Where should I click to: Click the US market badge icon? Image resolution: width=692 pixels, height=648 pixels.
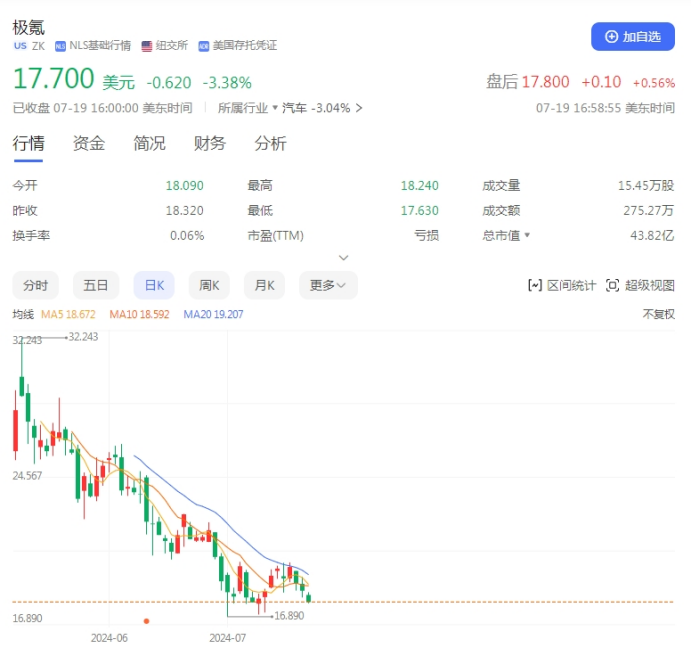click(20, 45)
